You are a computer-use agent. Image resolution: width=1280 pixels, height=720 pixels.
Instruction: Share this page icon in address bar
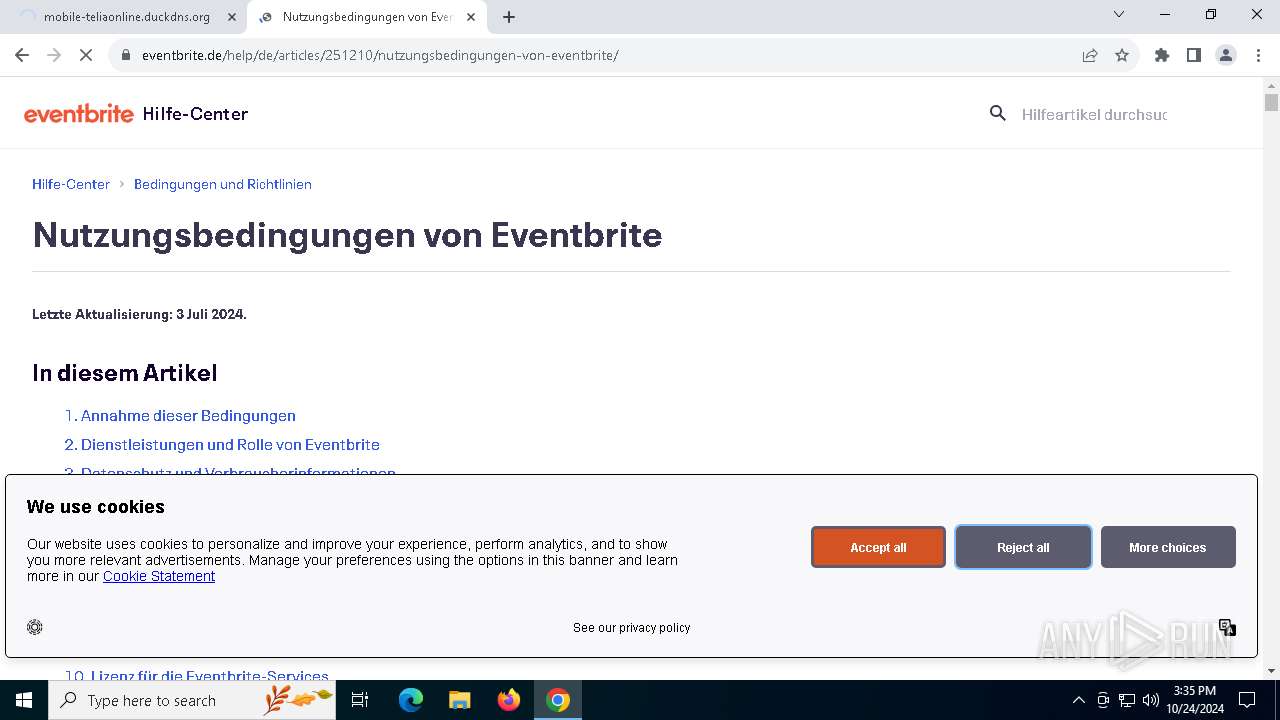click(x=1090, y=55)
